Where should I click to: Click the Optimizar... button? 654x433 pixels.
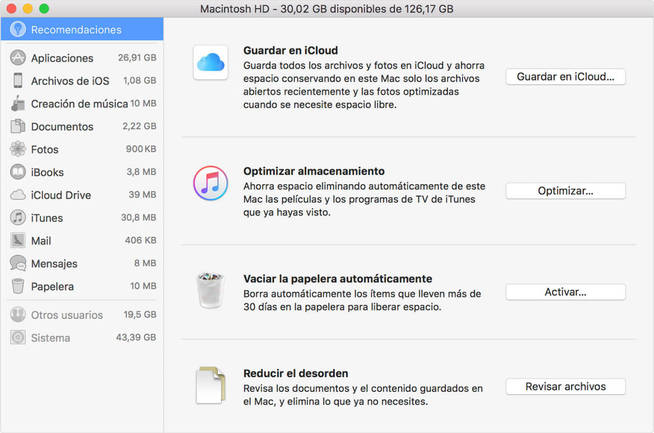pos(566,191)
